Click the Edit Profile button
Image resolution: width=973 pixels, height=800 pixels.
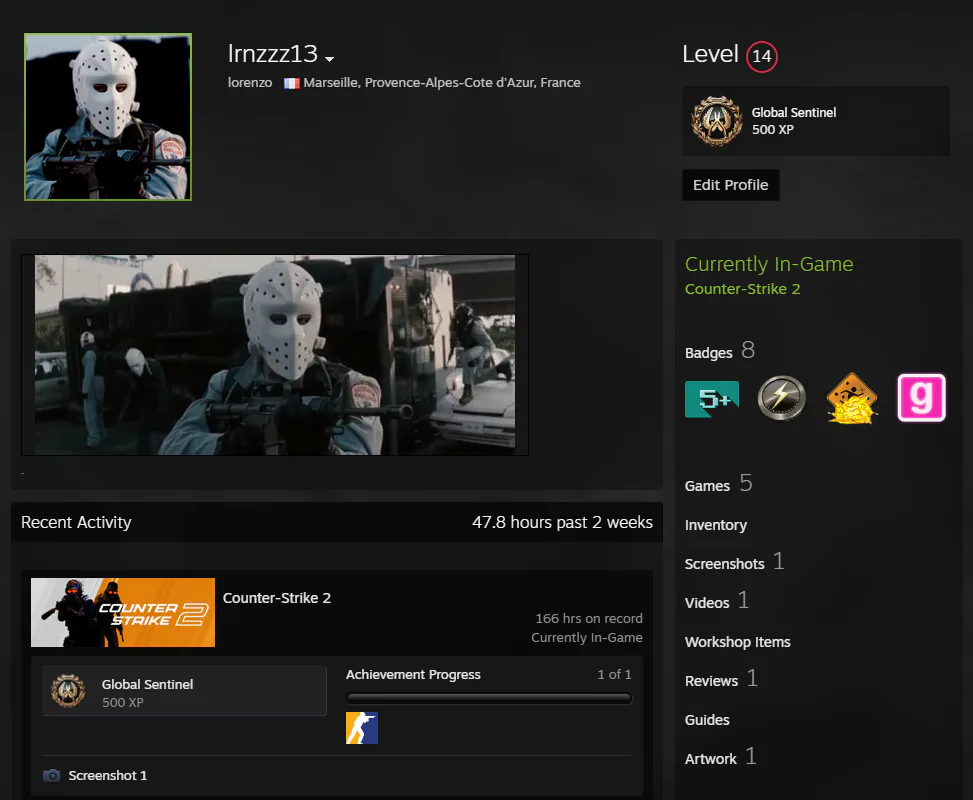point(730,185)
